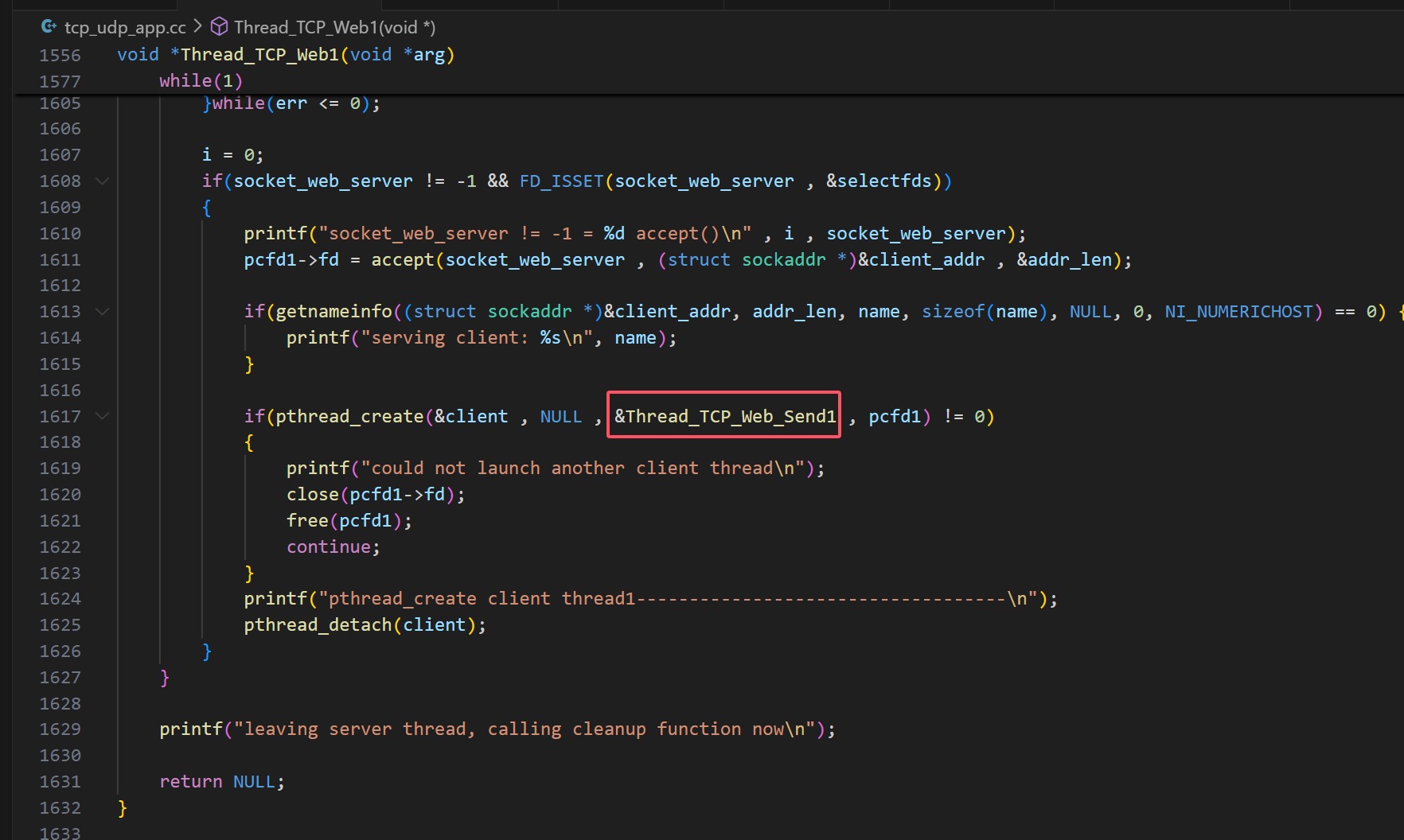Collapse the if block at line 1608
Viewport: 1404px width, 840px height.
[x=102, y=181]
